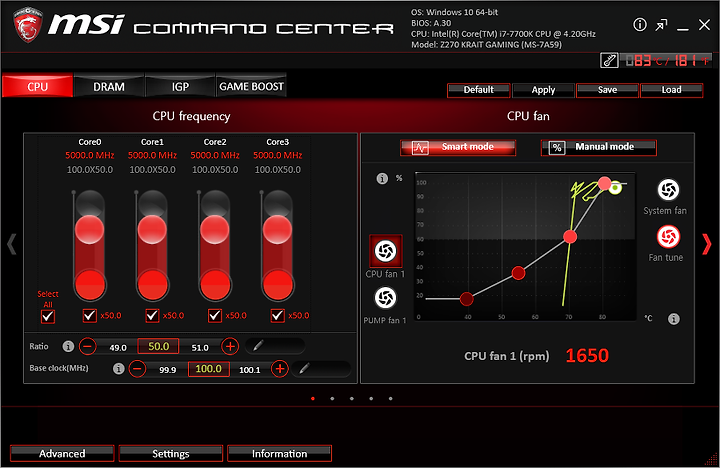Go to previous panel with left arrow
720x468 pixels.
point(11,244)
